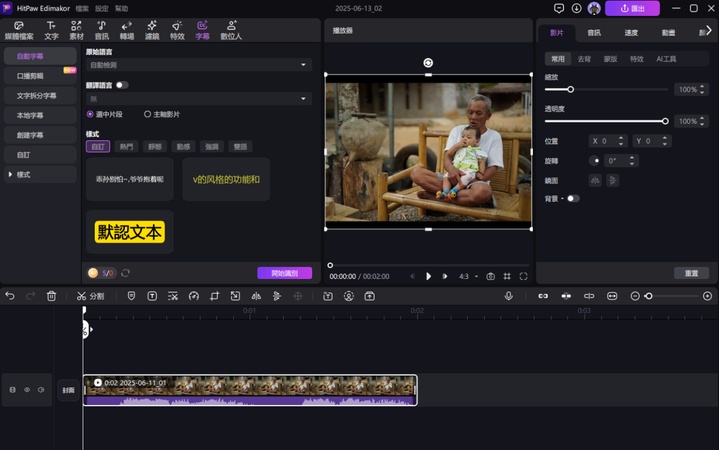Screen dimensions: 719x450
Task: Click the timeline zoom slider
Action: point(671,296)
